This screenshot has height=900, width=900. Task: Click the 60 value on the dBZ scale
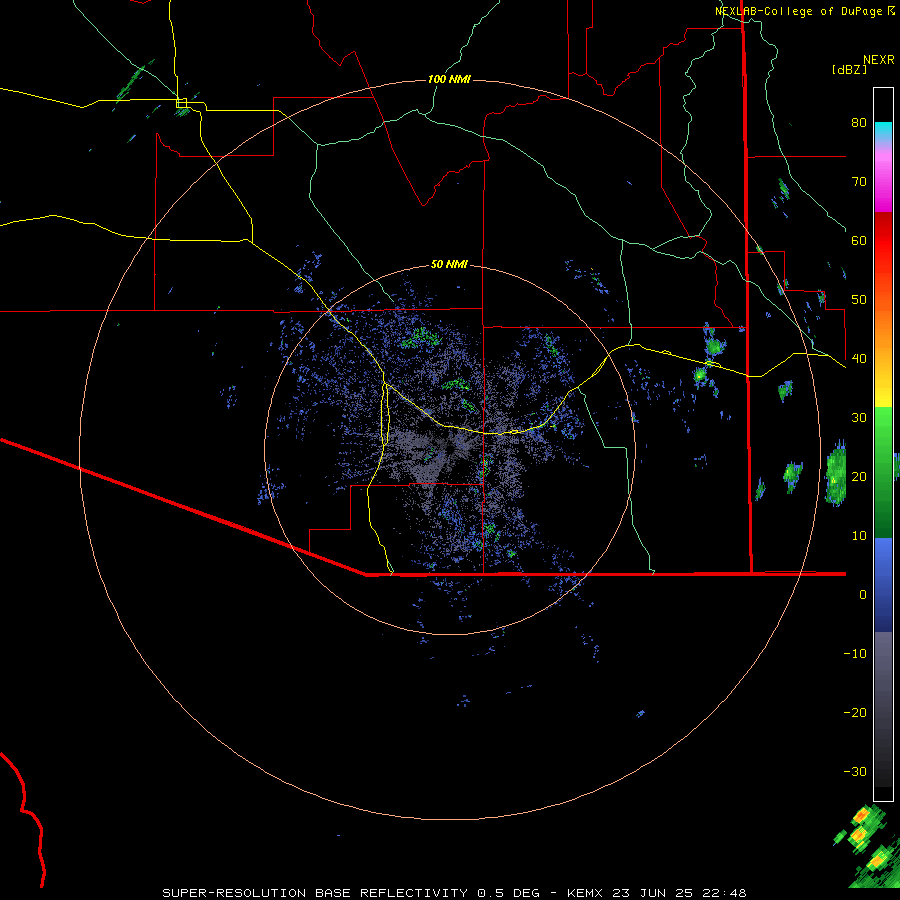[859, 241]
